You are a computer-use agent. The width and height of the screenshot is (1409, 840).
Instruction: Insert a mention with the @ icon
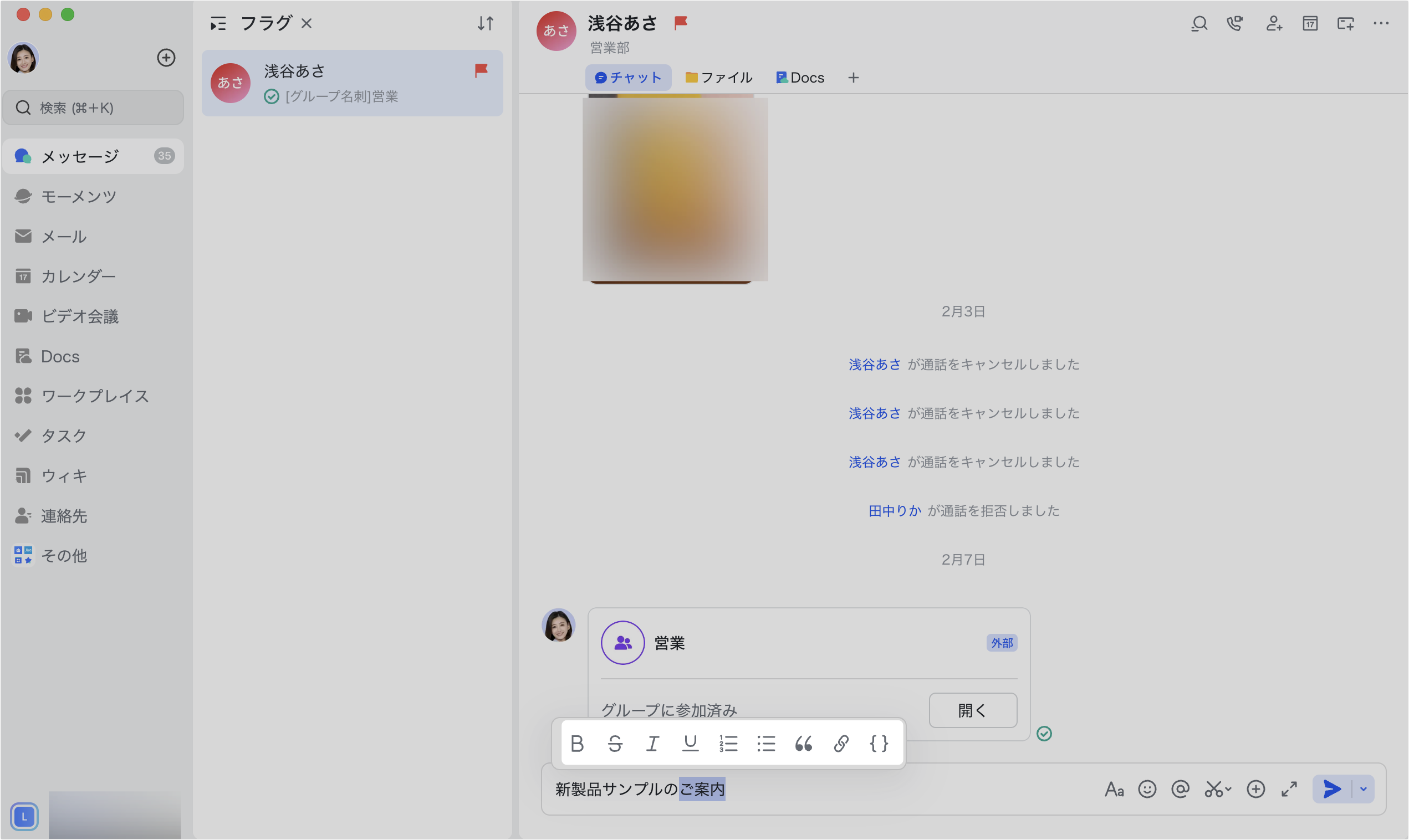click(1180, 788)
